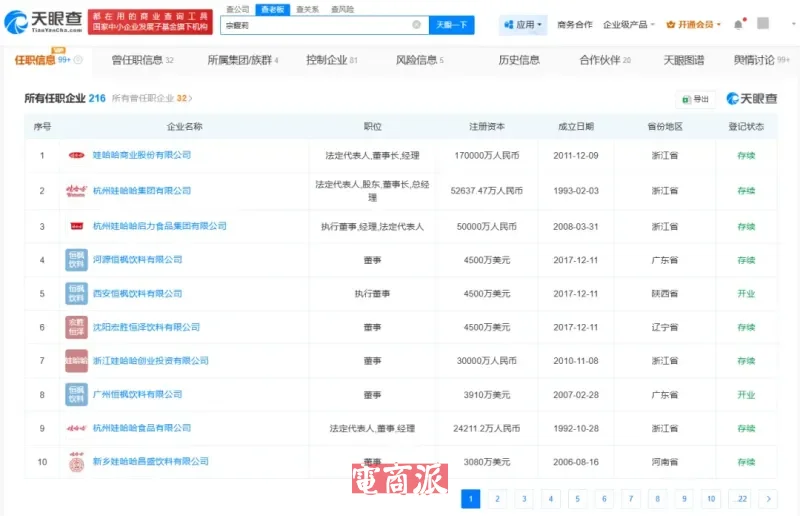Go to page 3
The height and width of the screenshot is (516, 800).
[524, 499]
